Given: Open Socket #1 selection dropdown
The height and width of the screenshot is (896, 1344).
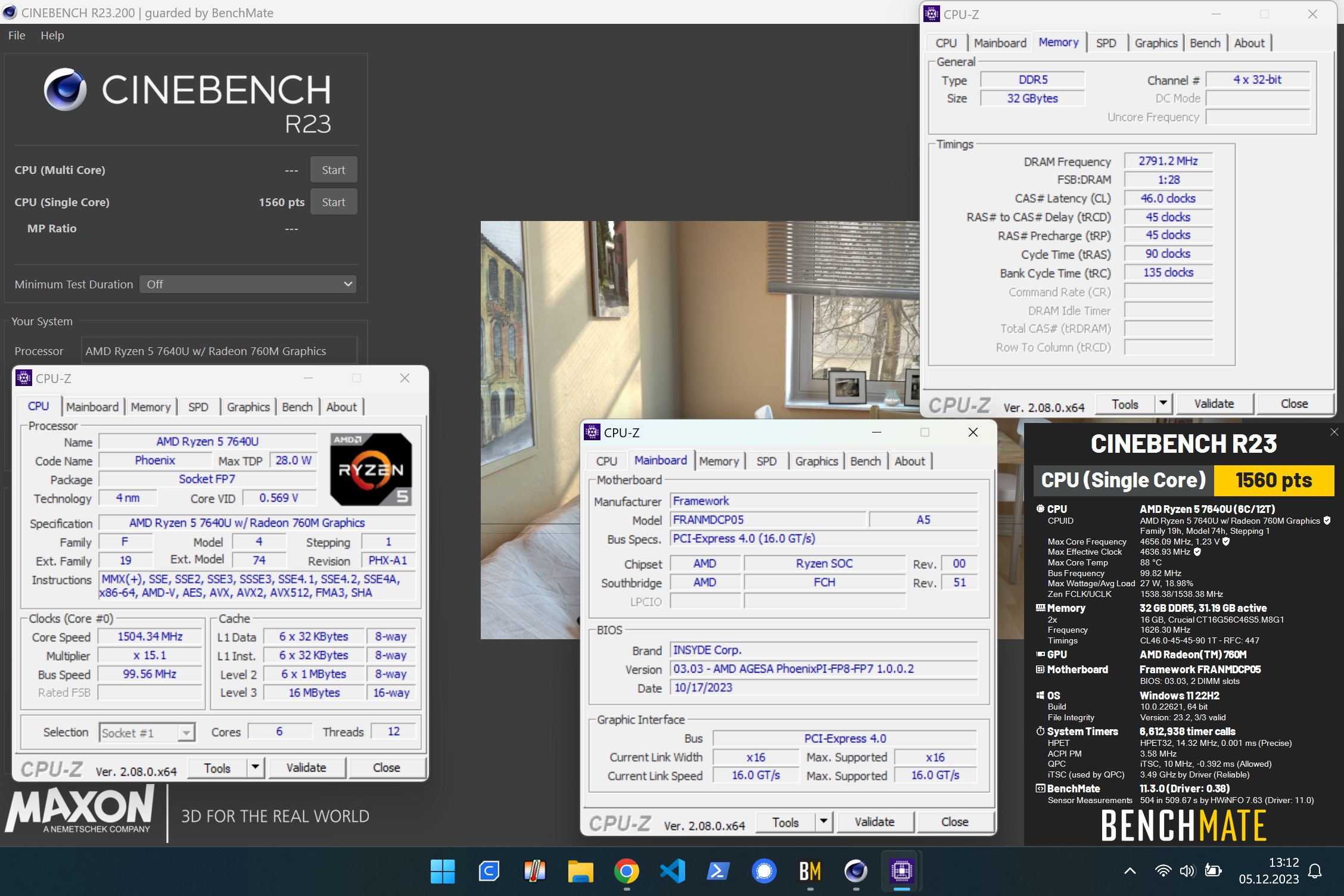Looking at the screenshot, I should tap(147, 732).
